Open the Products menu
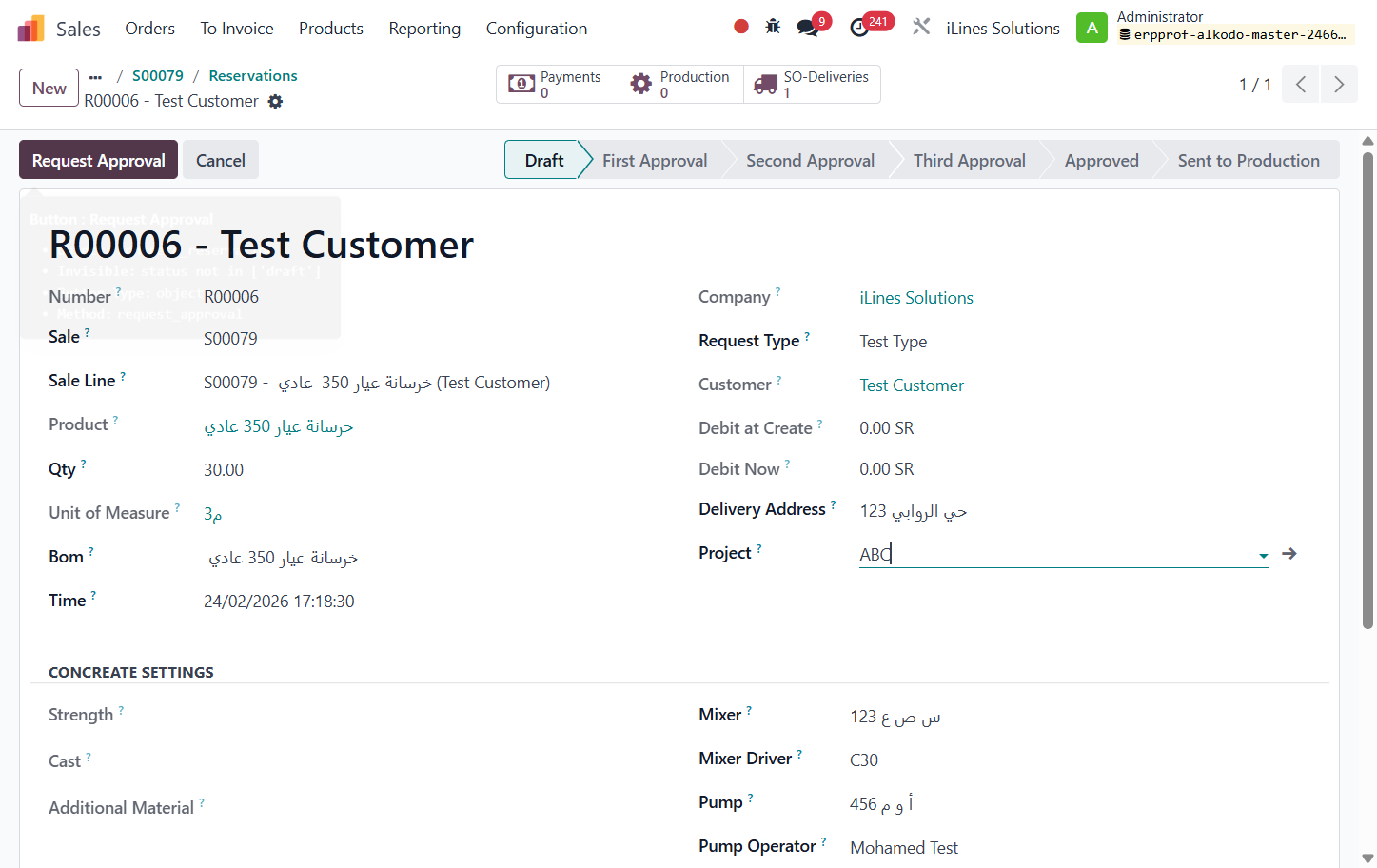This screenshot has width=1377, height=868. 331,29
